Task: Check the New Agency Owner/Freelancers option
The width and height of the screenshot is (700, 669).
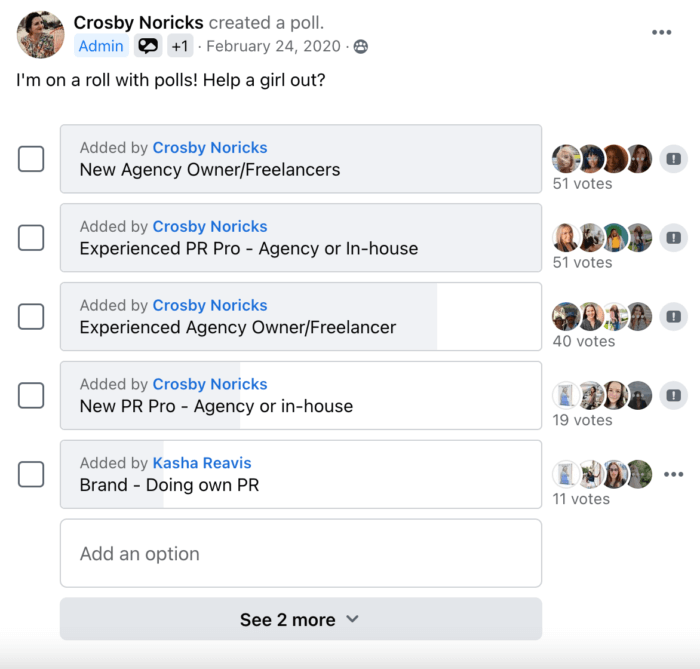Action: click(31, 158)
